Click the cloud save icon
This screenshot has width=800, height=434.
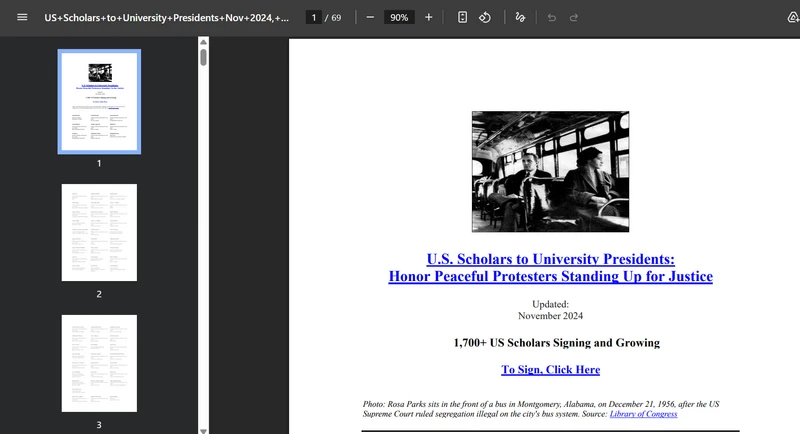click(793, 17)
